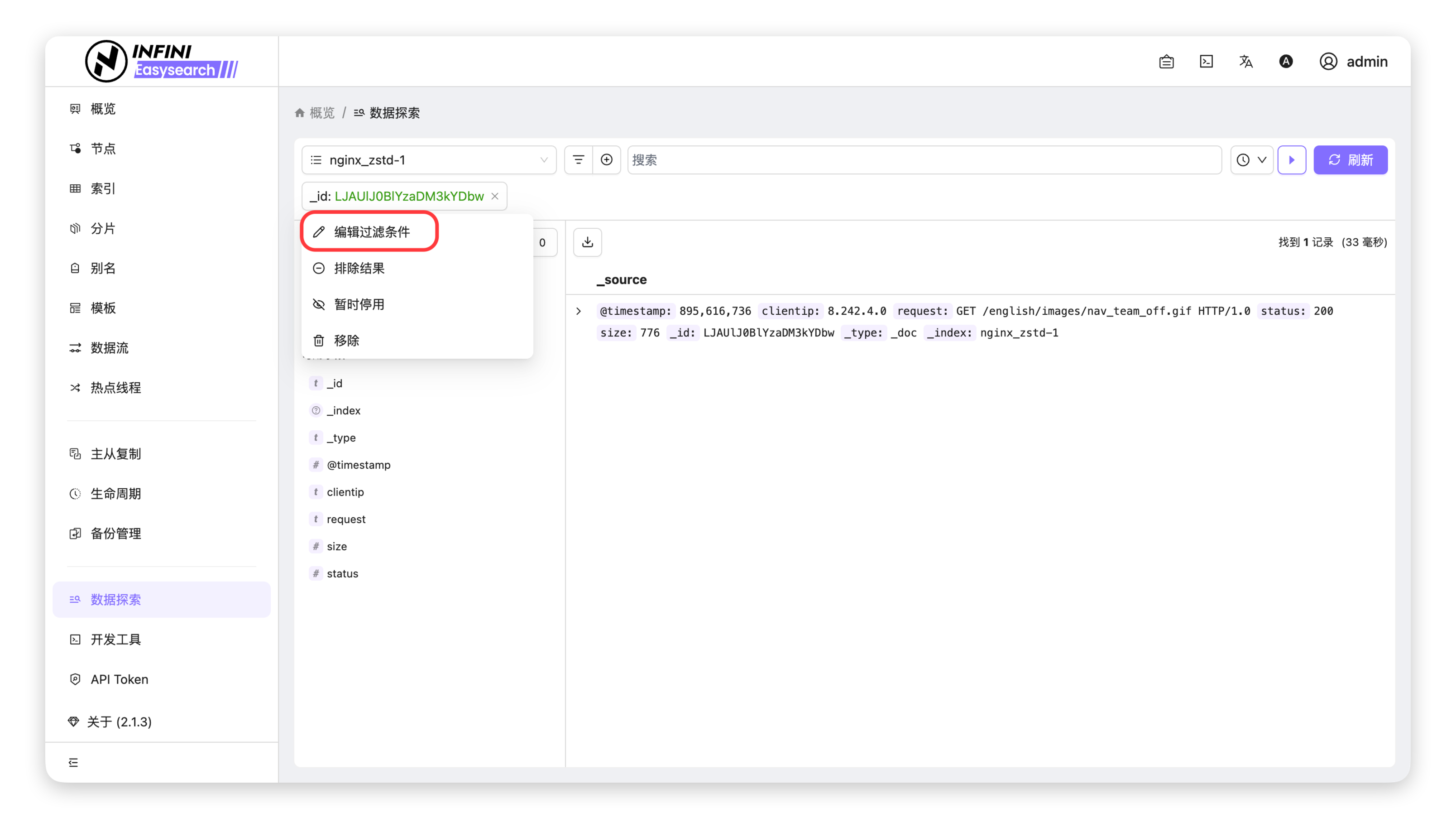Image resolution: width=1456 pixels, height=837 pixels.
Task: Click the theme switch A icon
Action: click(x=1286, y=62)
